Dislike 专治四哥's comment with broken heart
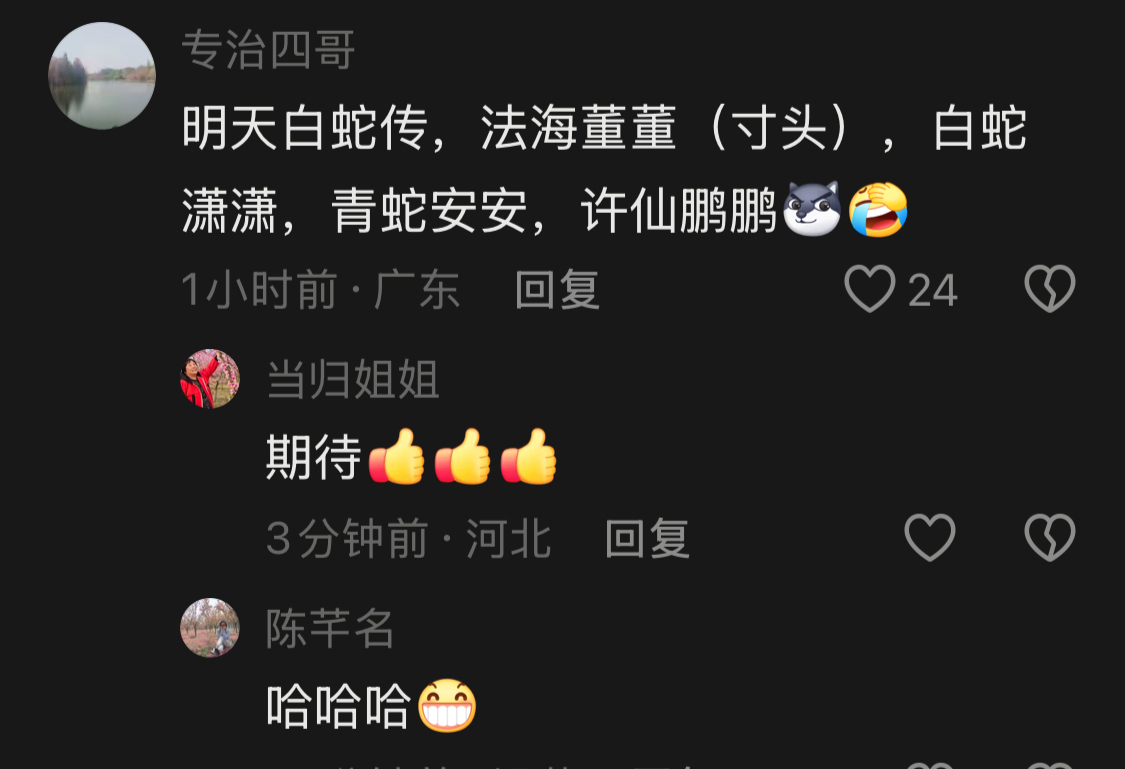The image size is (1125, 769). 1050,288
